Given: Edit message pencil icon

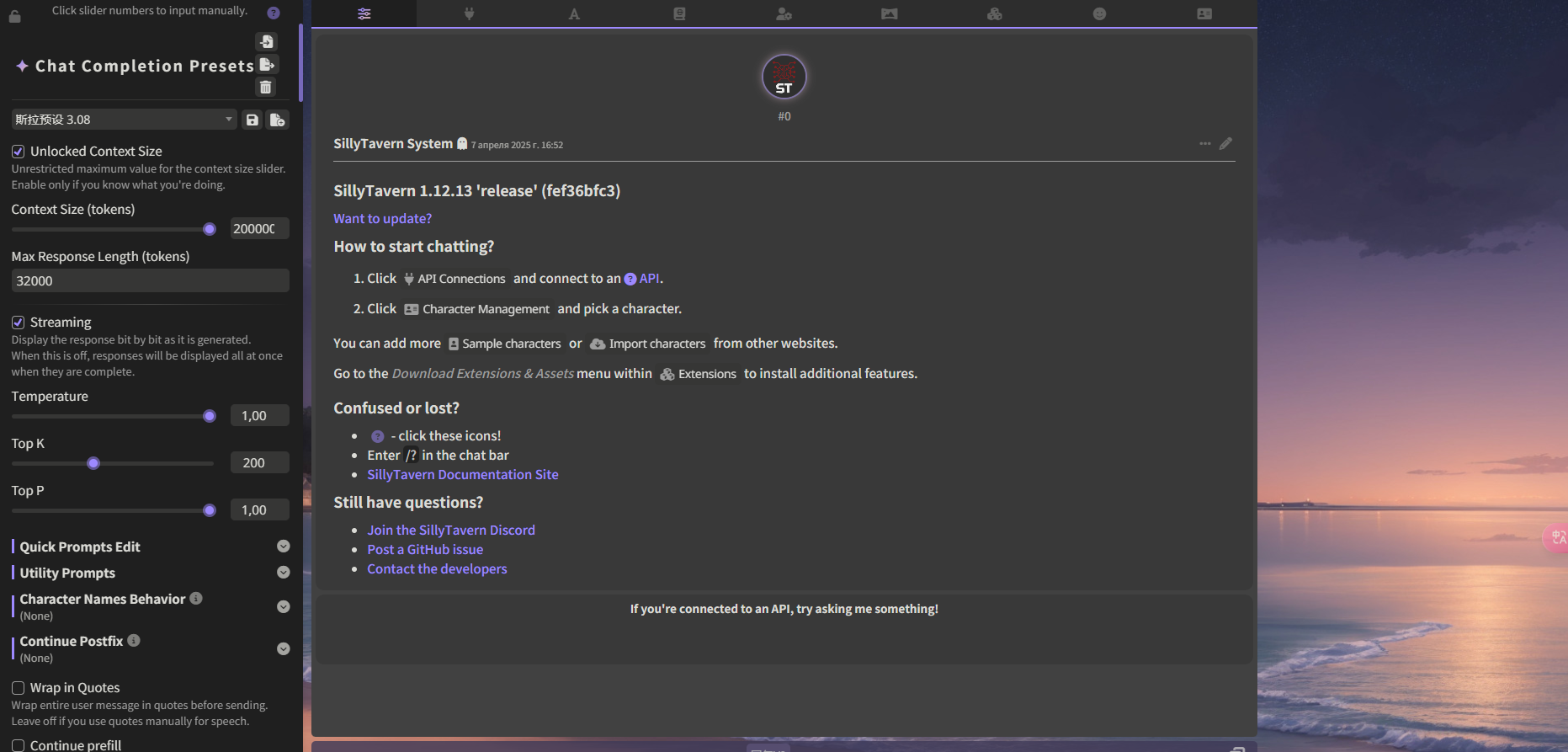Looking at the screenshot, I should point(1225,144).
